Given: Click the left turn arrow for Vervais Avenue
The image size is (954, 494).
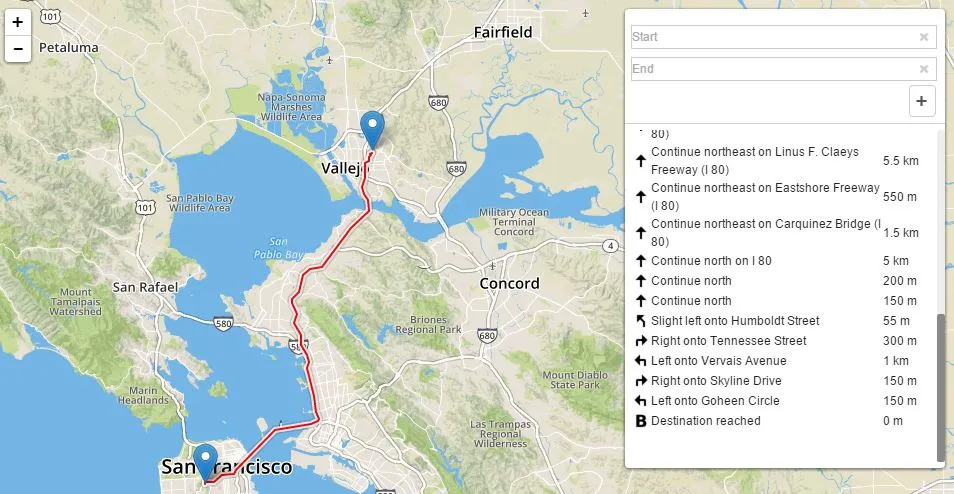Looking at the screenshot, I should click(640, 361).
